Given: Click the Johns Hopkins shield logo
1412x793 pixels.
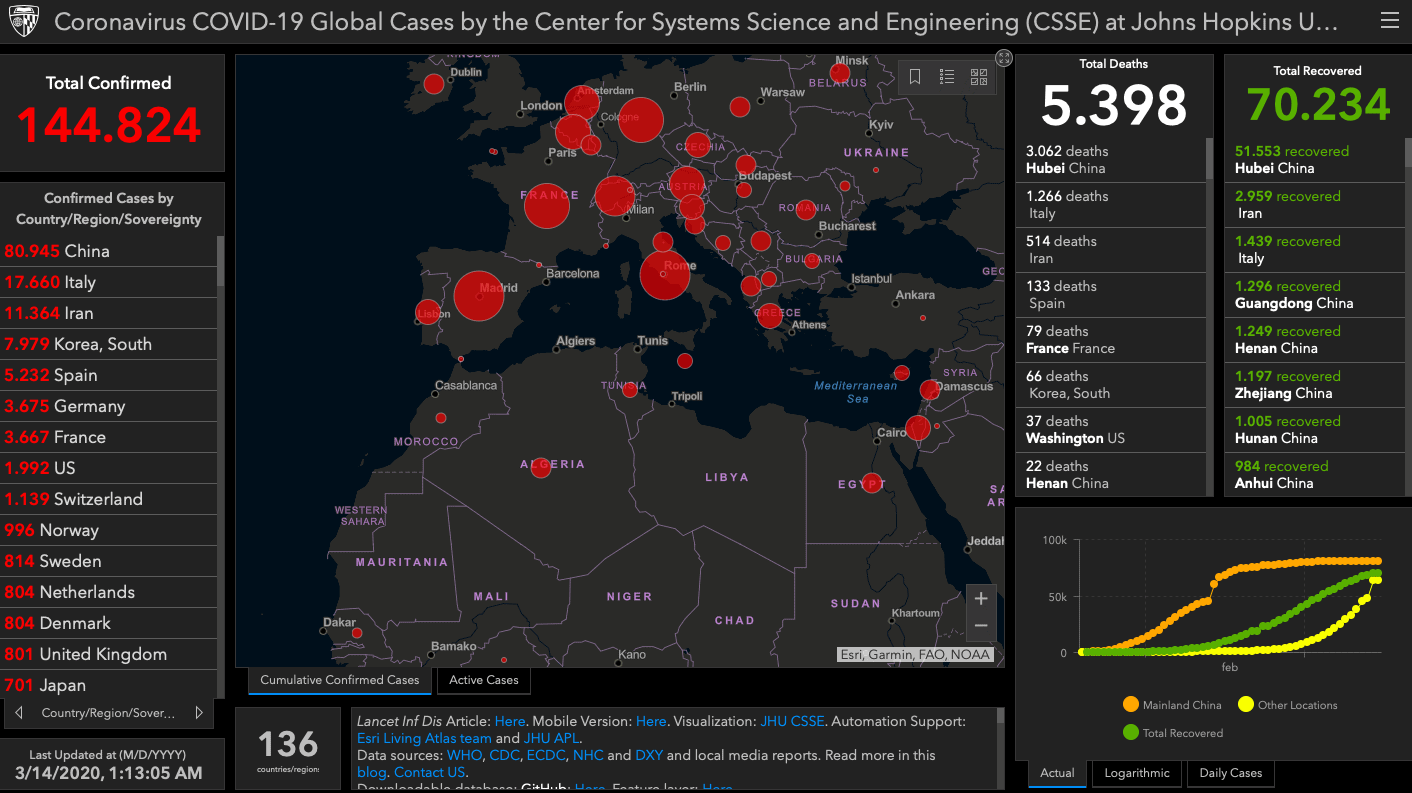Looking at the screenshot, I should pyautogui.click(x=23, y=22).
